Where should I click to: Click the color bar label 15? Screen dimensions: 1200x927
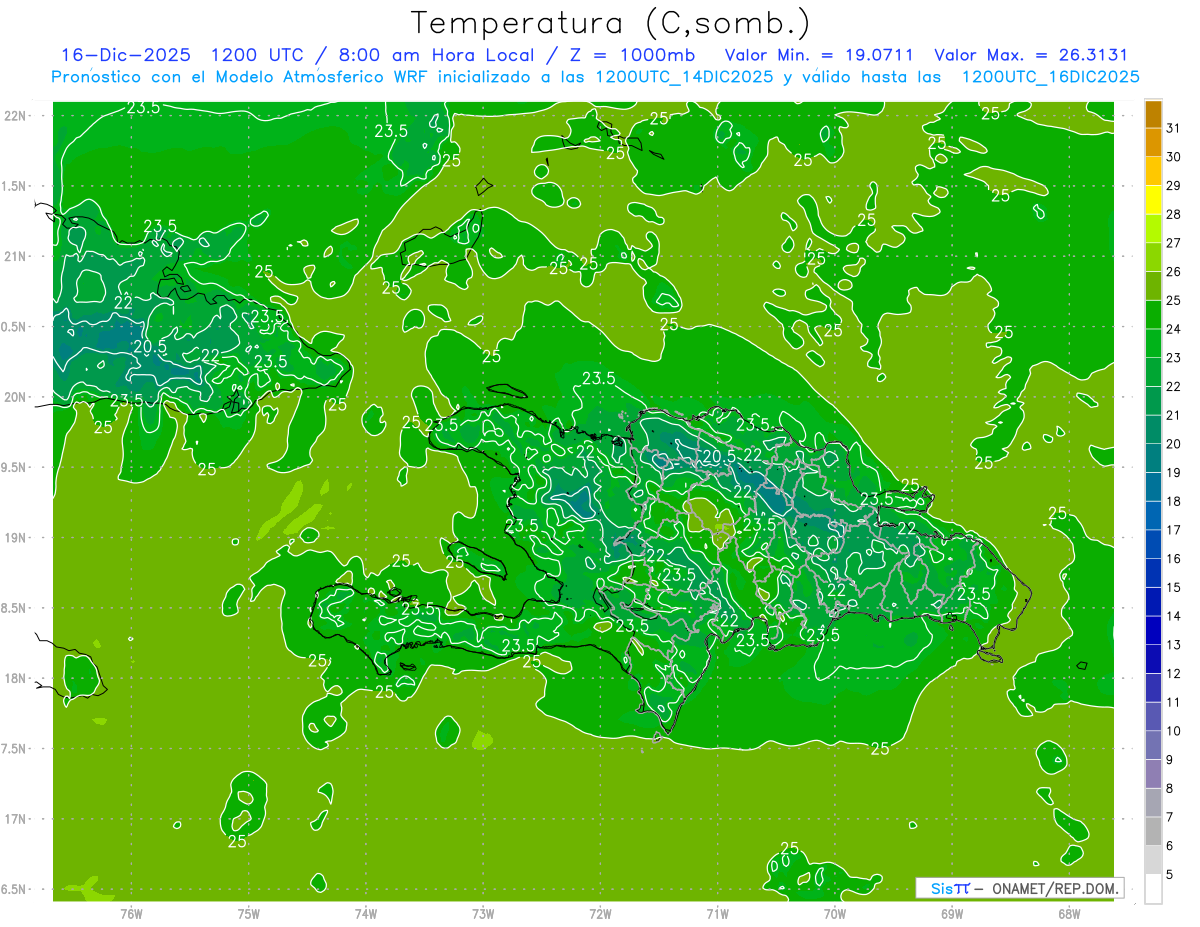1174,588
